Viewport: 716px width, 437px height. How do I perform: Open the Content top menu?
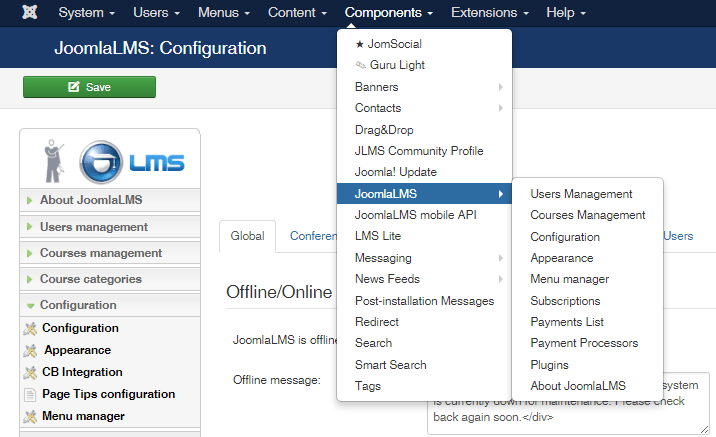pos(297,12)
